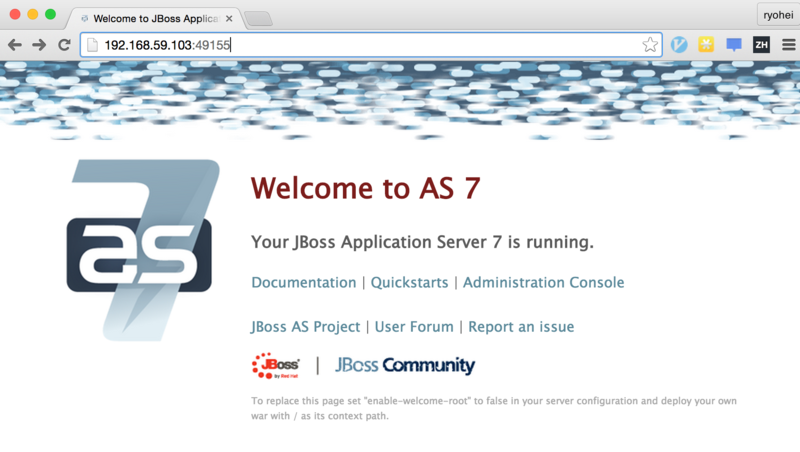Click the enable-welcome-root note text

(493, 408)
